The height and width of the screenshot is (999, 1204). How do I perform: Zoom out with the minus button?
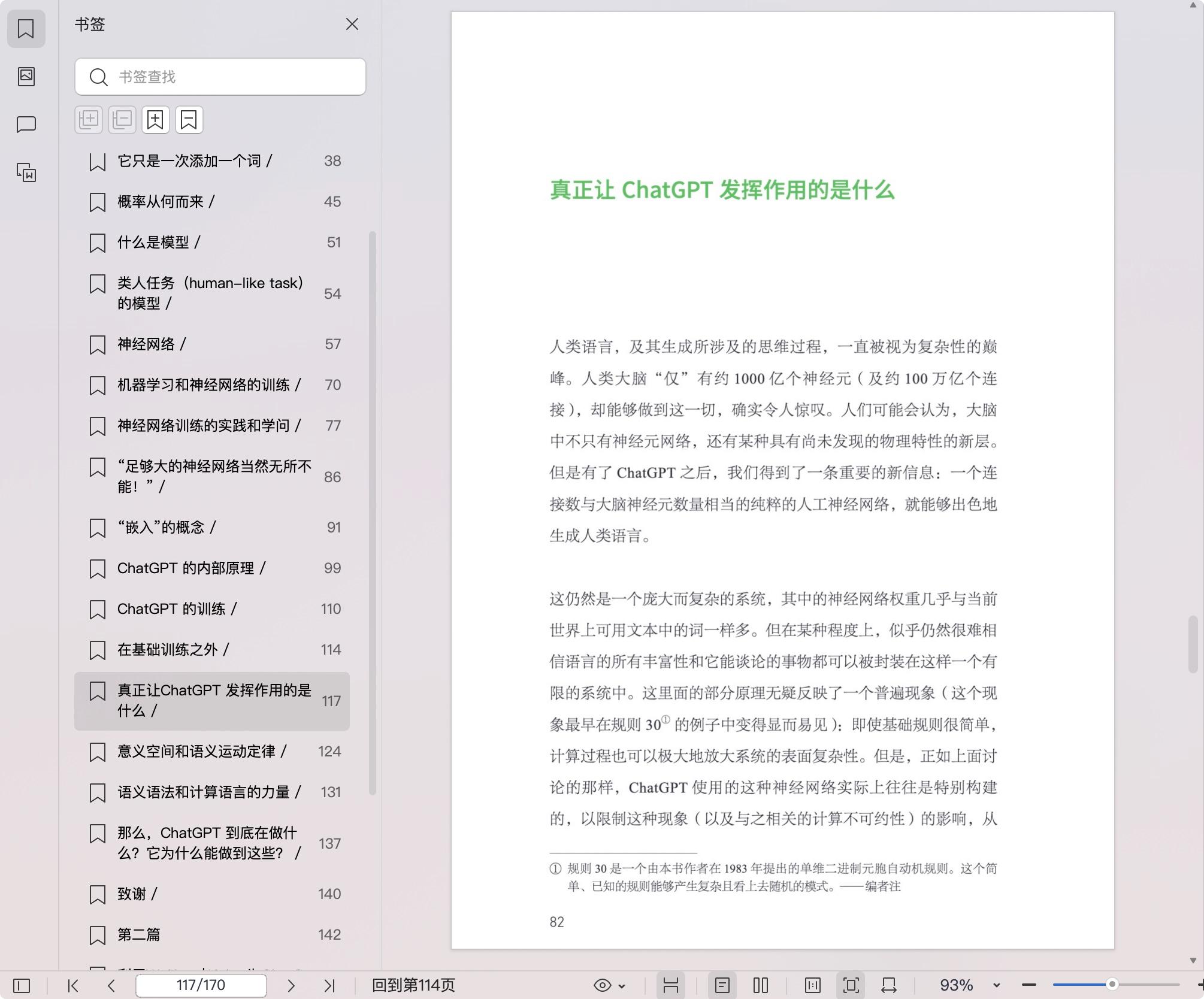[x=1029, y=985]
